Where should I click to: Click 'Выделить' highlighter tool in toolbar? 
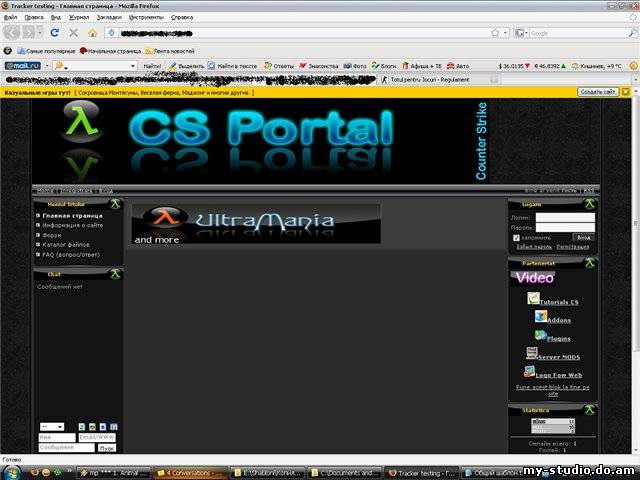[x=187, y=66]
